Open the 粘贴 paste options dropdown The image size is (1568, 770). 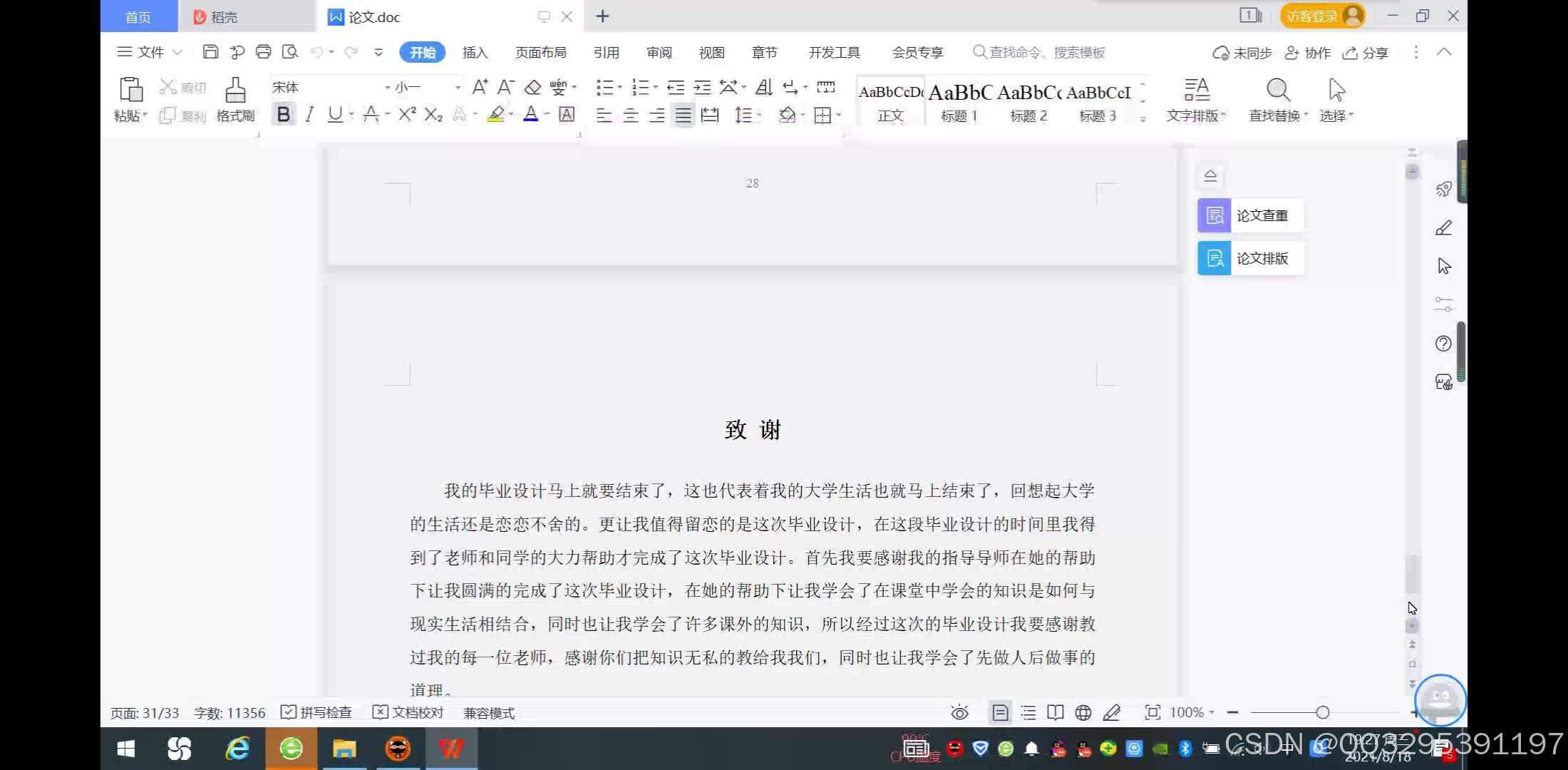[x=130, y=115]
